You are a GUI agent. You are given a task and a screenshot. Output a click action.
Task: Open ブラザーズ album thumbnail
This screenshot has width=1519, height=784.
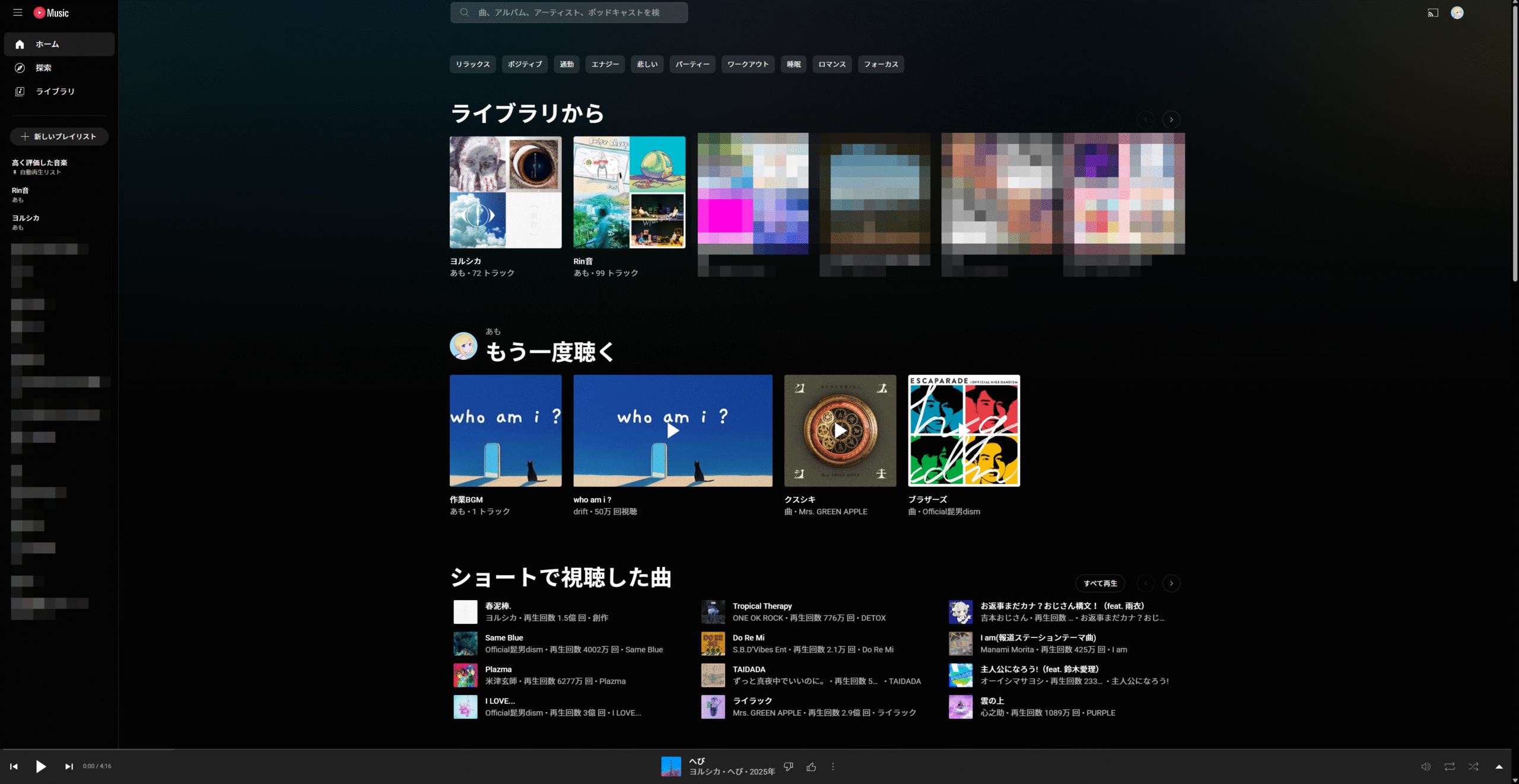click(x=964, y=431)
